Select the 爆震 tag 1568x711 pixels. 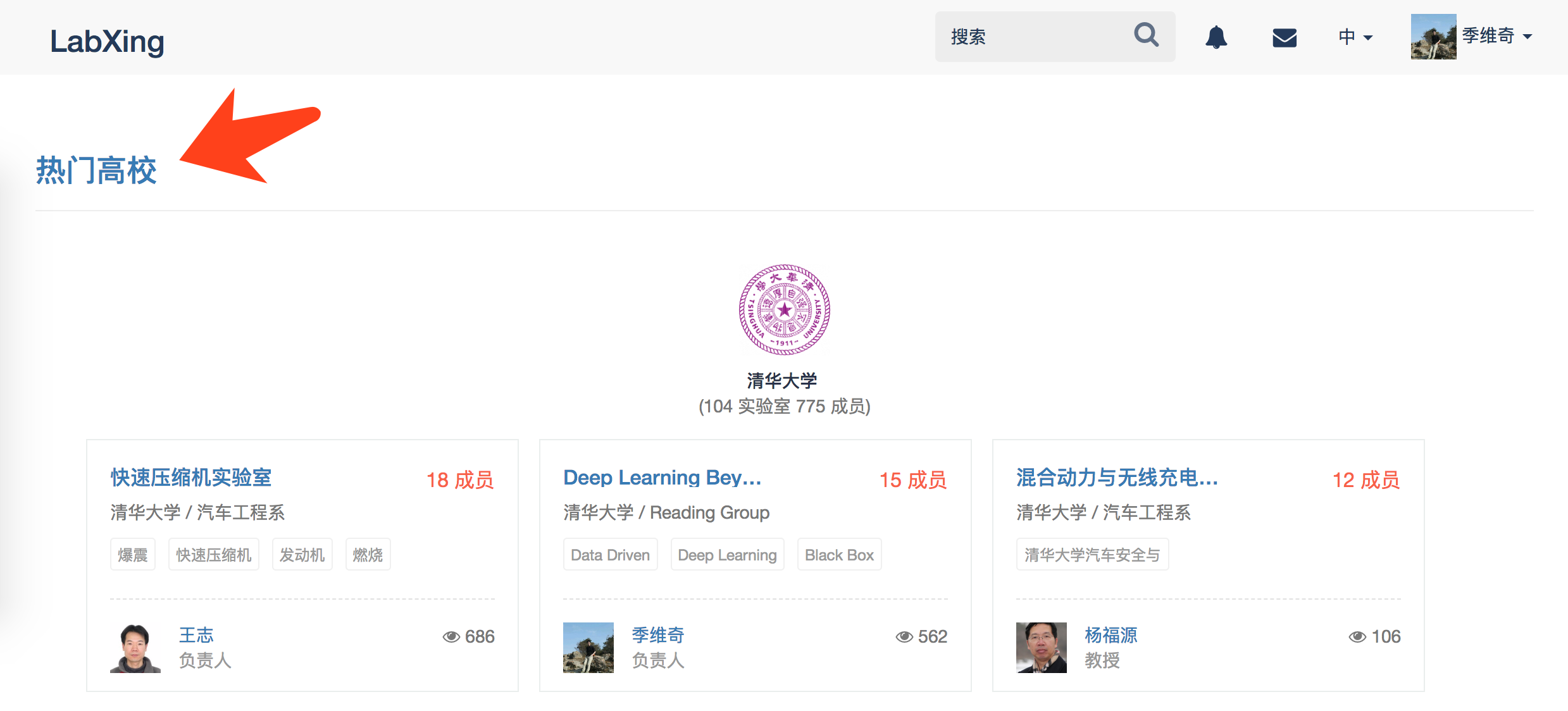click(x=133, y=555)
